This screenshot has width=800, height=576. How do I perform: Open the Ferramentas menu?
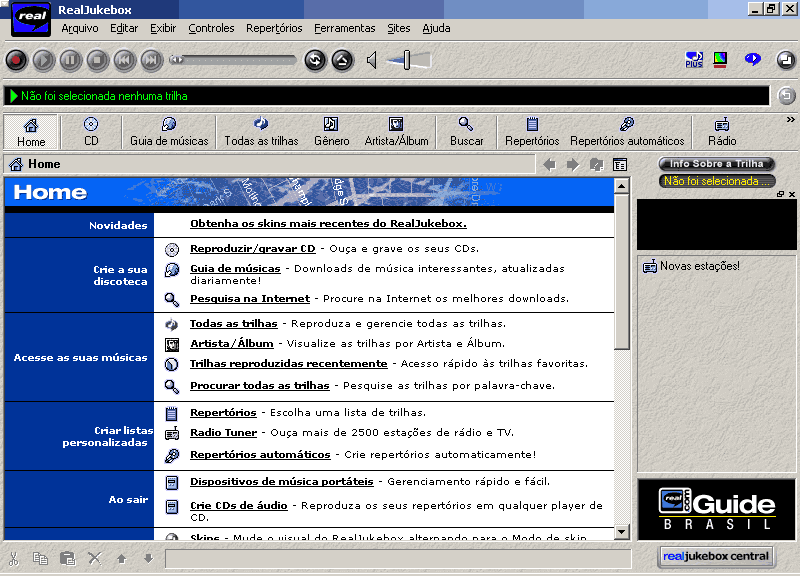345,28
